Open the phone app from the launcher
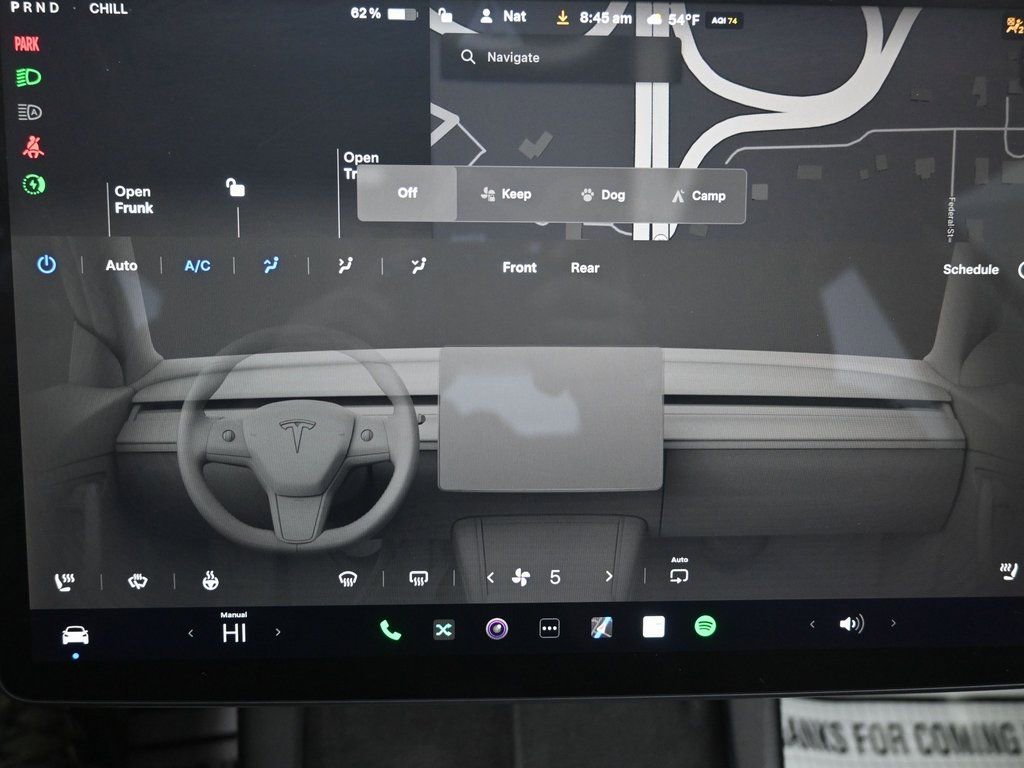This screenshot has height=768, width=1024. [x=389, y=629]
